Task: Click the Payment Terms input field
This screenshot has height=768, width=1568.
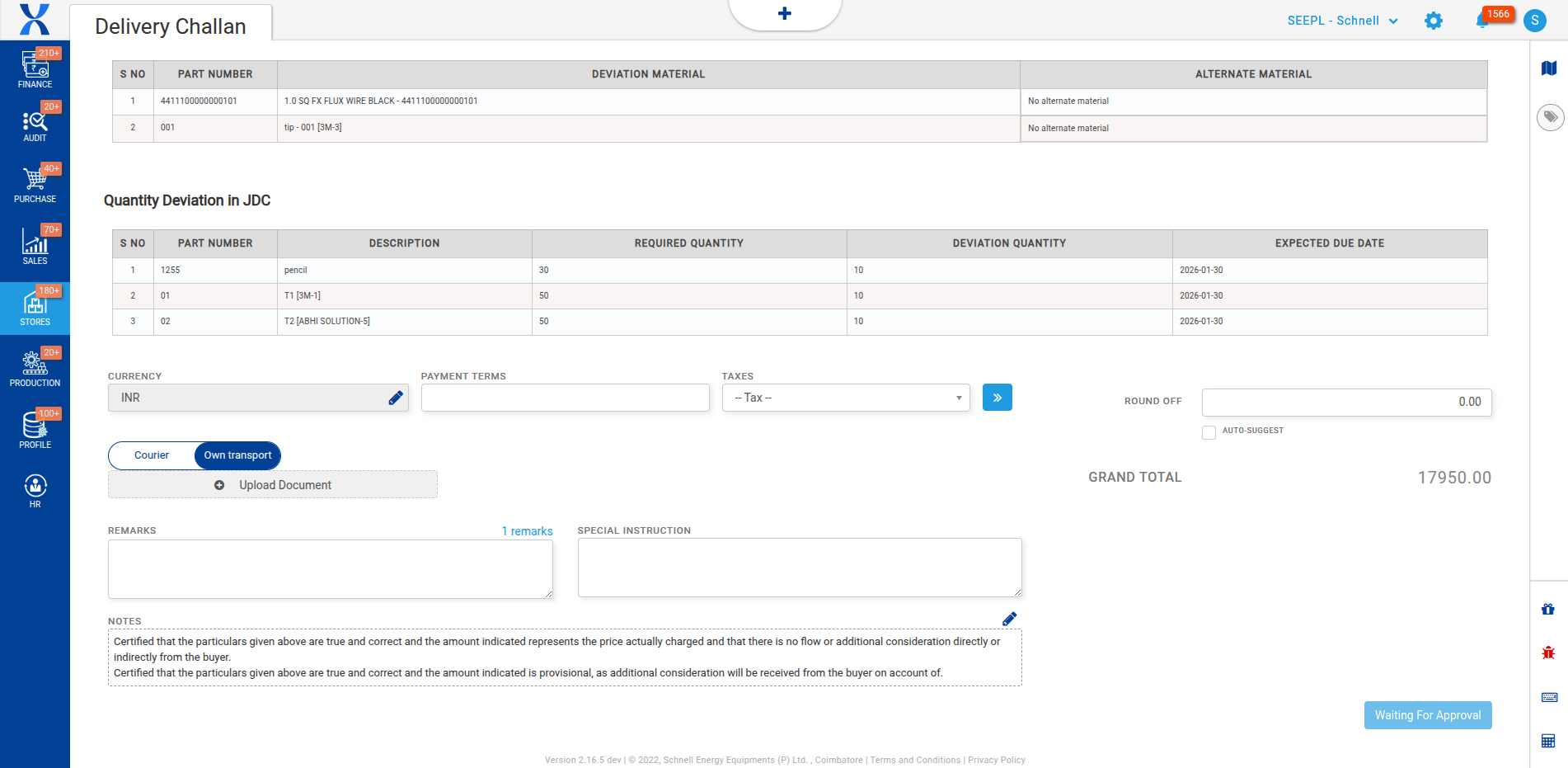Action: [565, 398]
